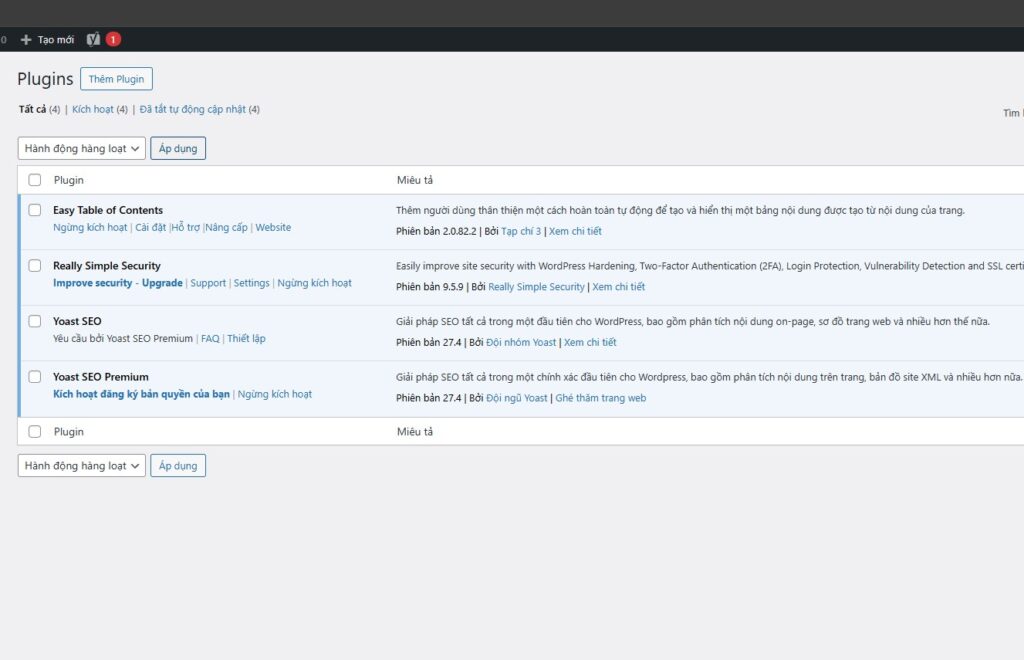Select the Yoast SEO Premium plugin name
The height and width of the screenshot is (660, 1024).
click(x=101, y=377)
